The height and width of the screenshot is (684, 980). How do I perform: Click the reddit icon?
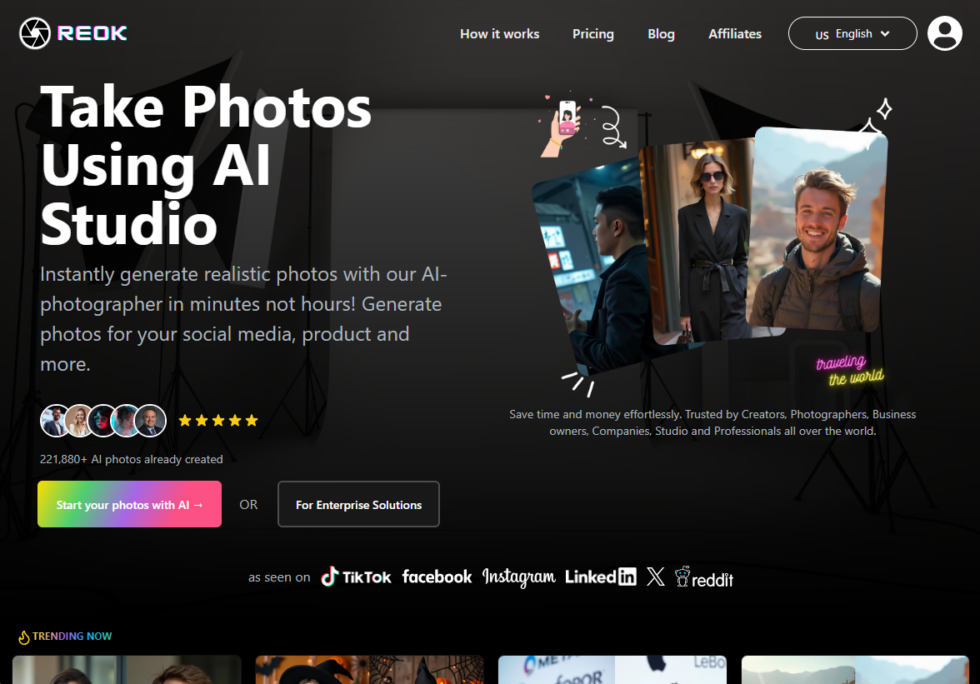click(x=703, y=576)
